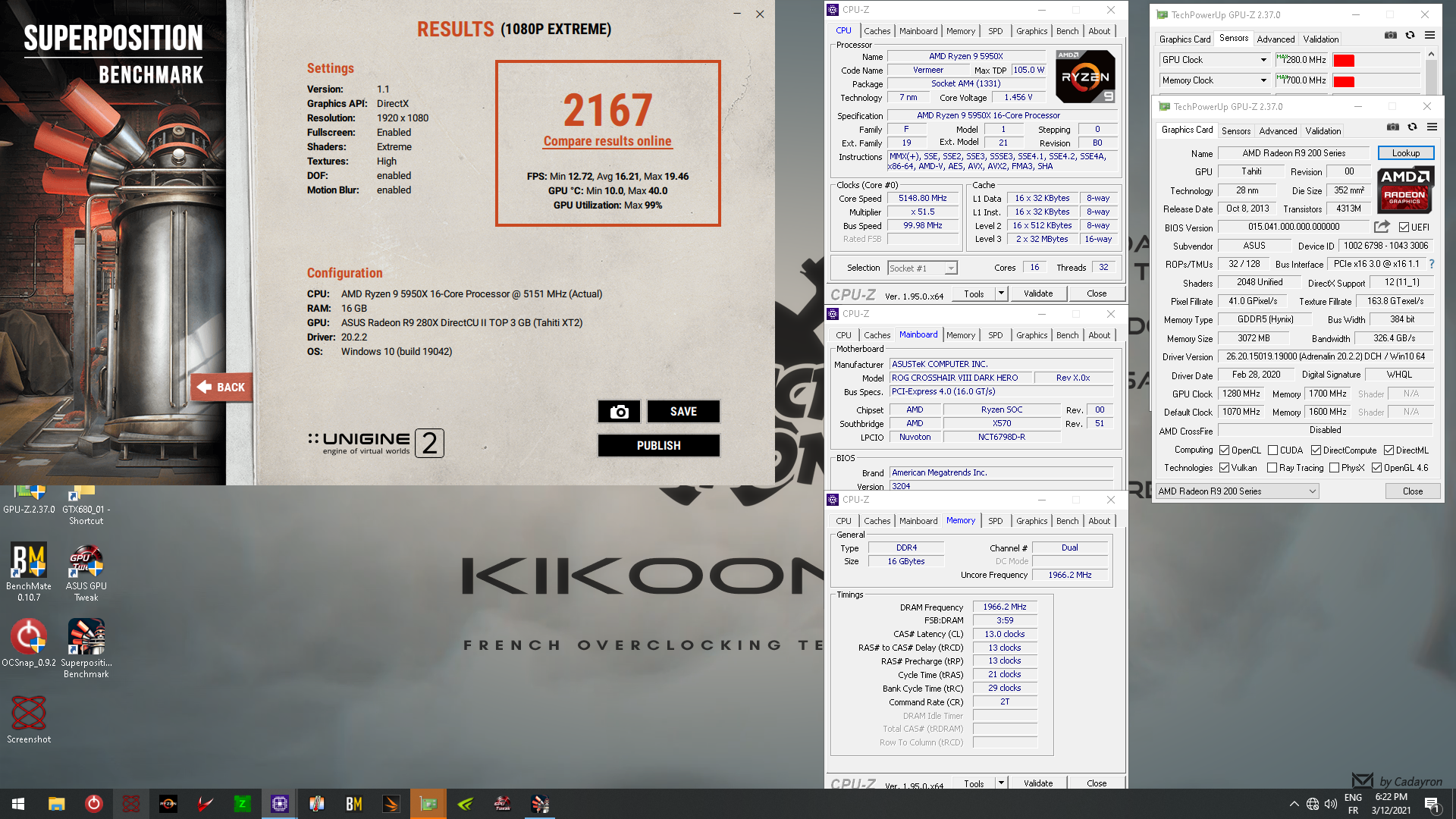
Task: Click the camera screenshot button in Superposition
Action: 619,411
